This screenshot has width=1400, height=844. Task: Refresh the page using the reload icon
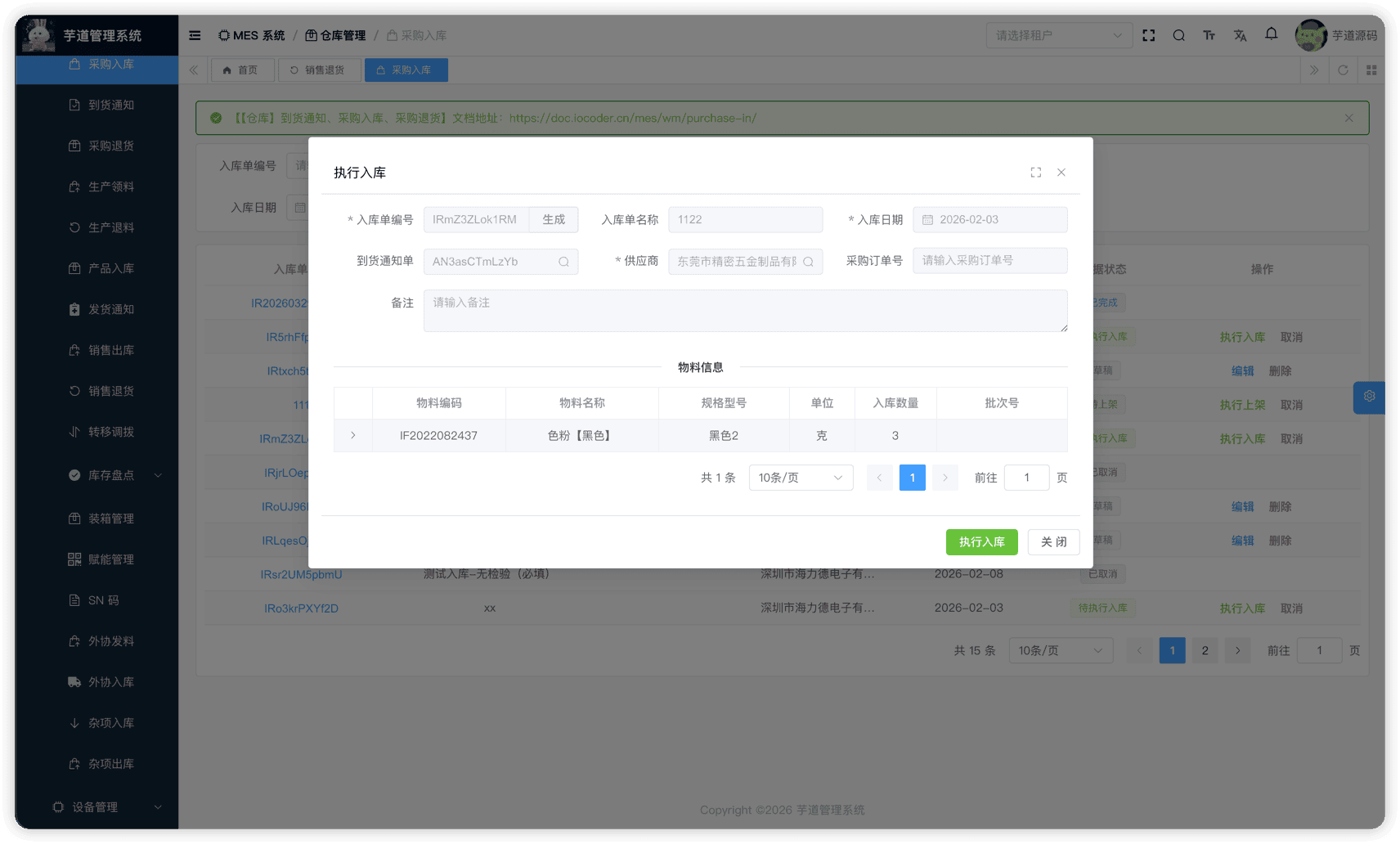click(x=1342, y=70)
